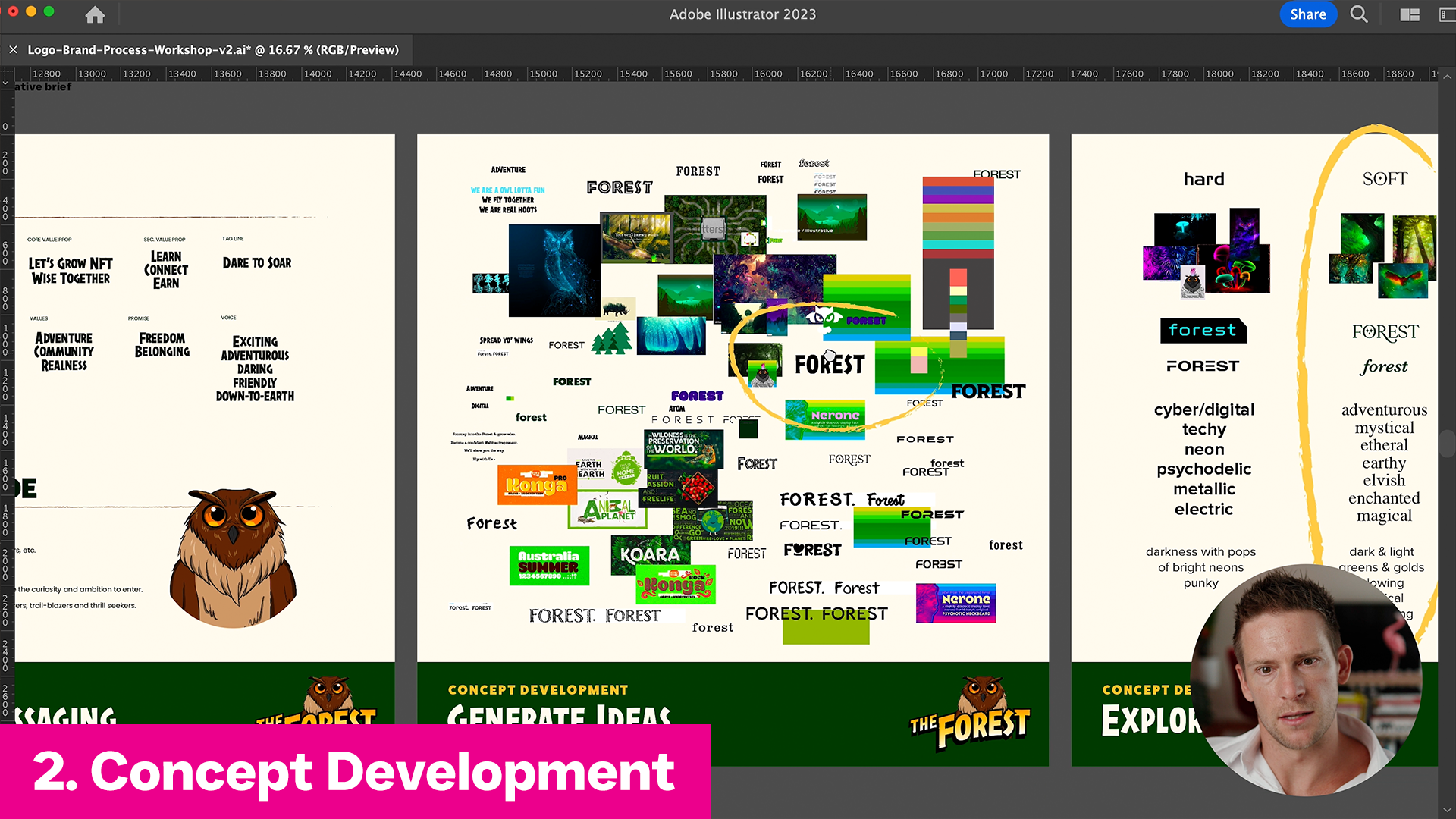The height and width of the screenshot is (819, 1456).
Task: Click the orange Konga logo thumbnail
Action: [537, 485]
